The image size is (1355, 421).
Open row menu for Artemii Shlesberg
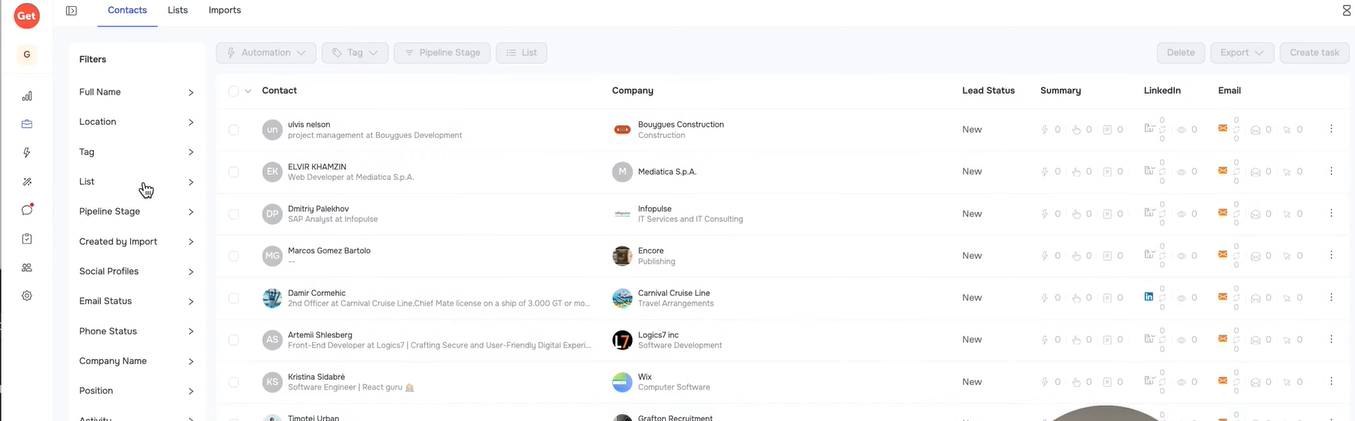coord(1331,339)
